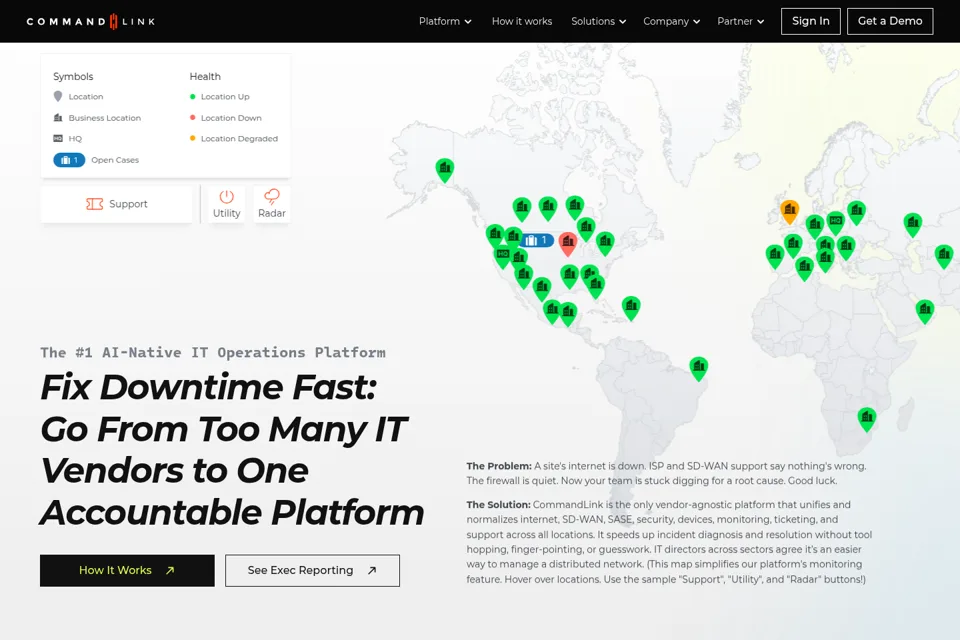
Task: Open the How it works page
Action: click(x=522, y=21)
